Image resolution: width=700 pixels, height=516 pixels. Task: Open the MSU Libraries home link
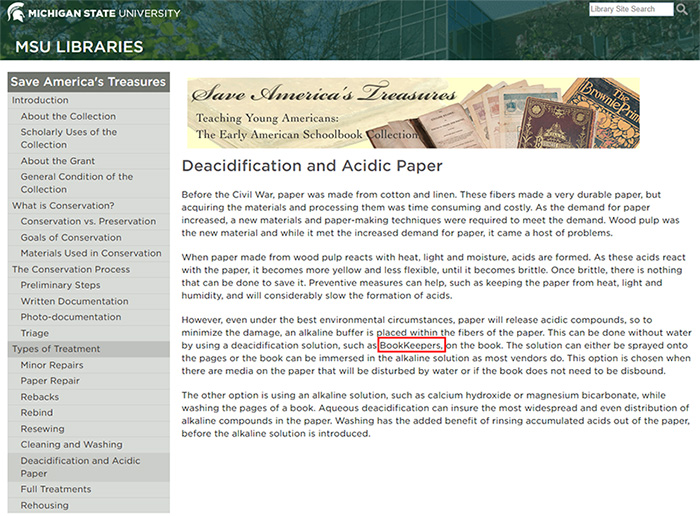[79, 46]
